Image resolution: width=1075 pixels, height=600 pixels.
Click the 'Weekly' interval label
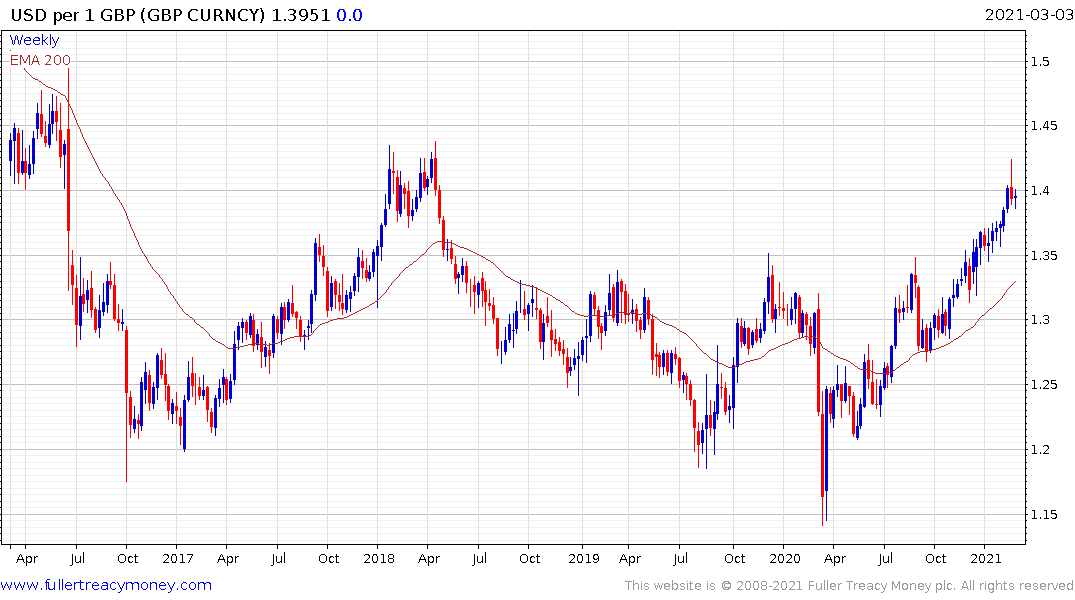point(34,40)
